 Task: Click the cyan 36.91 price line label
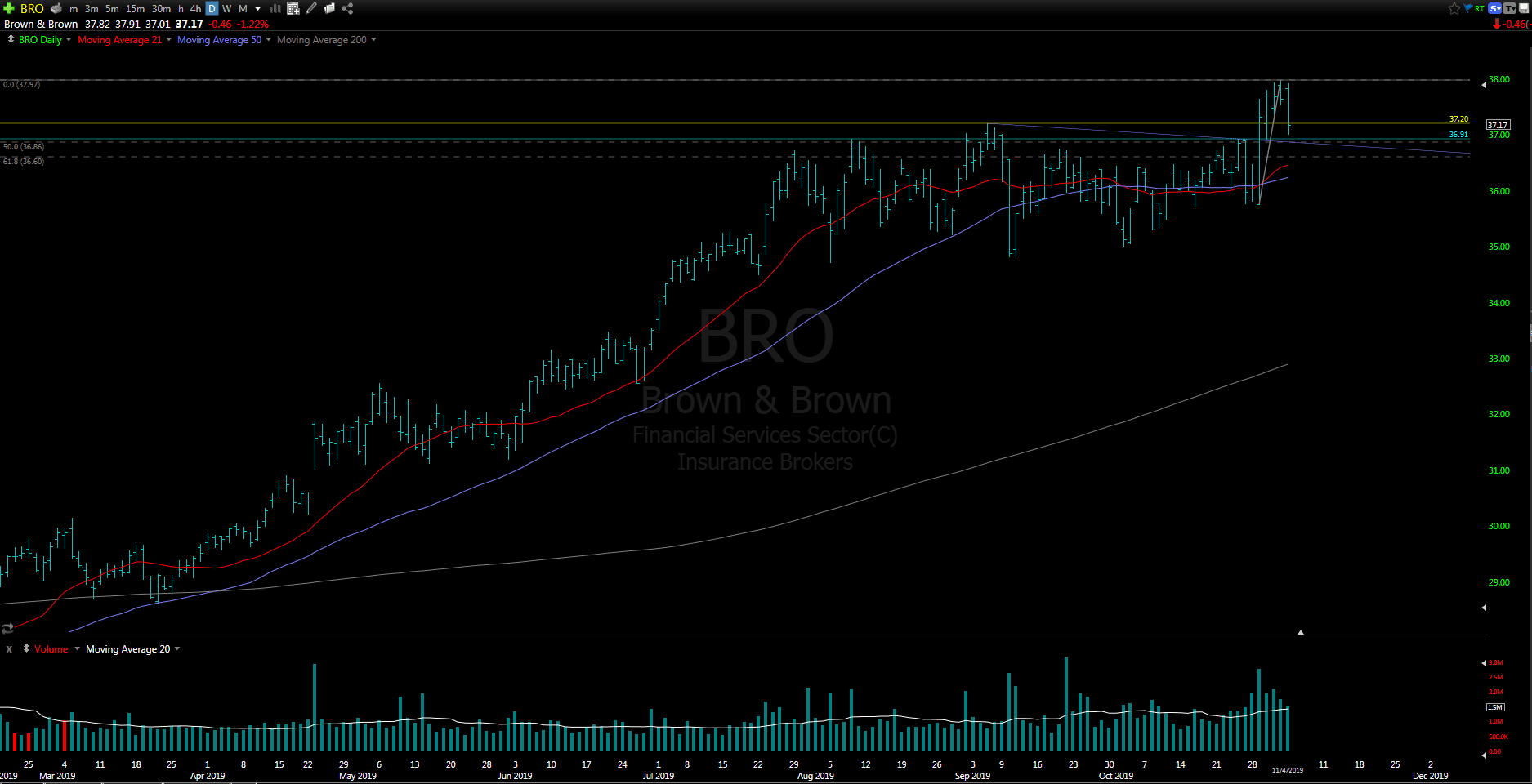pyautogui.click(x=1458, y=135)
